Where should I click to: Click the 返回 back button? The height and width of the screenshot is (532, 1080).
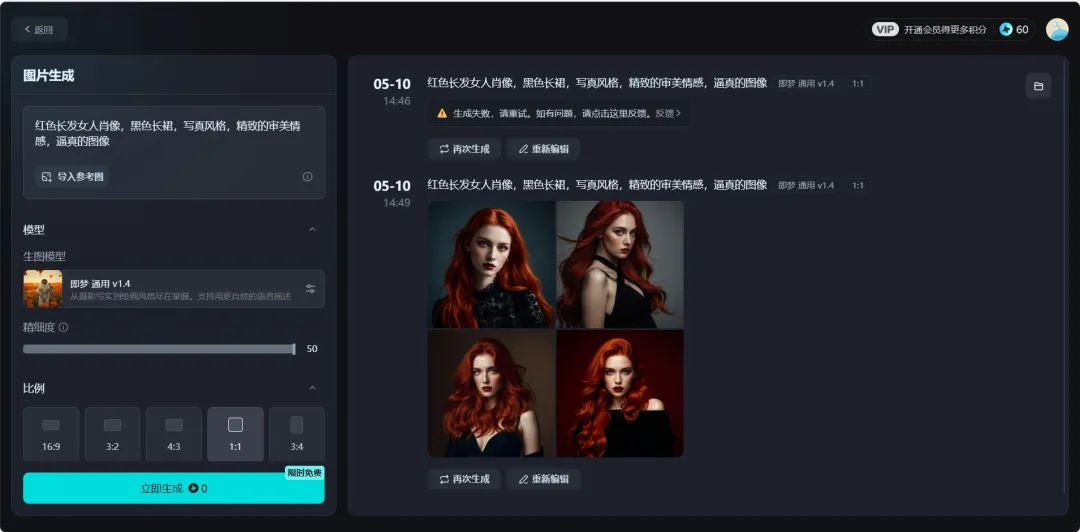click(39, 29)
